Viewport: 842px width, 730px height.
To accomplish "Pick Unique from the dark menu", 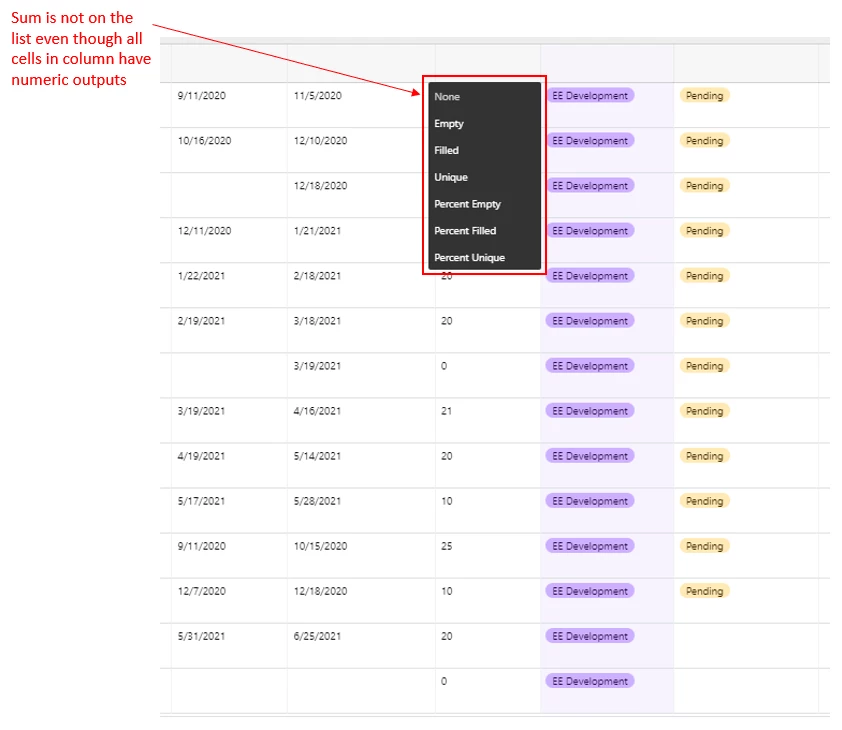I will tap(451, 177).
